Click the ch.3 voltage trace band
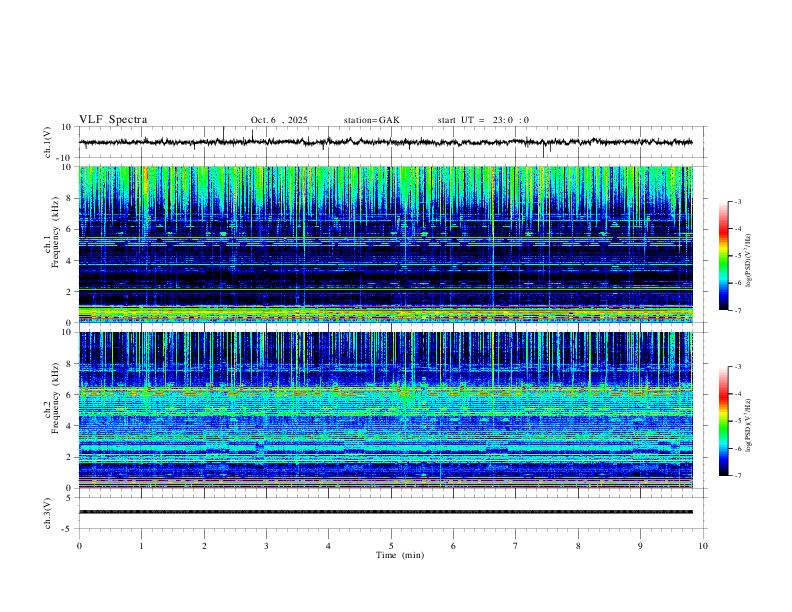The height and width of the screenshot is (612, 792). click(386, 512)
